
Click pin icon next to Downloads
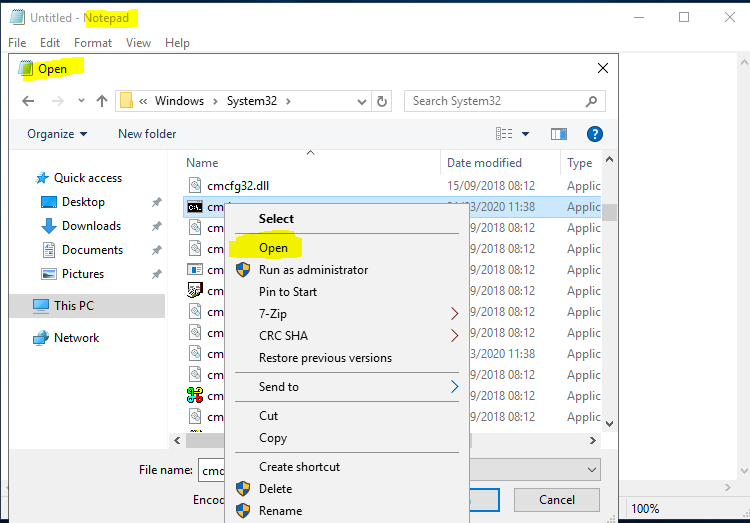156,226
